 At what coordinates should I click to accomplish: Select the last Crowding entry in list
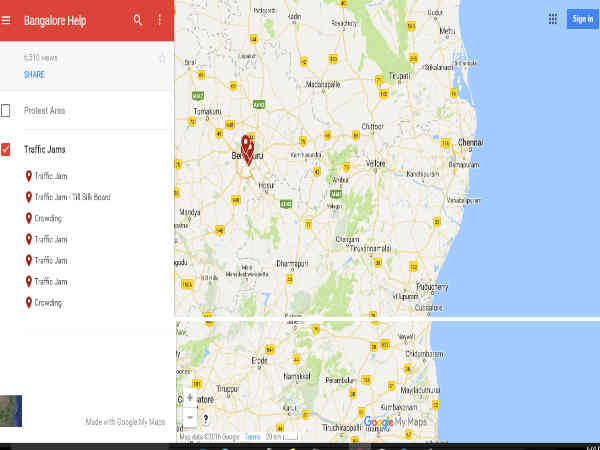48,302
